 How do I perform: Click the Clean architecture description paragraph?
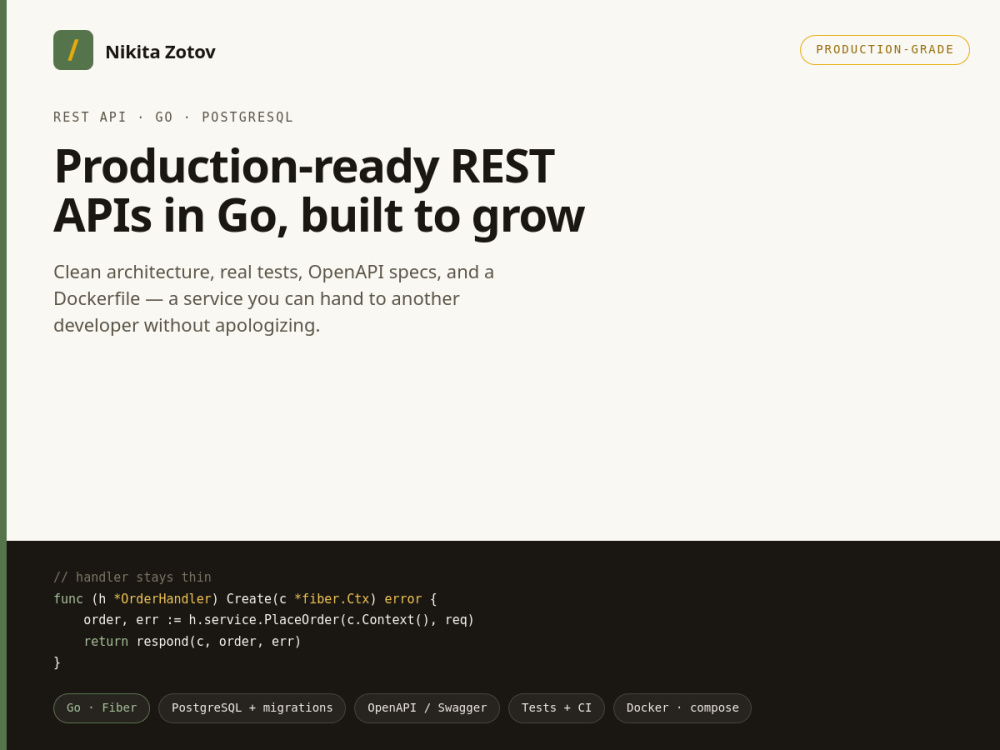274,298
